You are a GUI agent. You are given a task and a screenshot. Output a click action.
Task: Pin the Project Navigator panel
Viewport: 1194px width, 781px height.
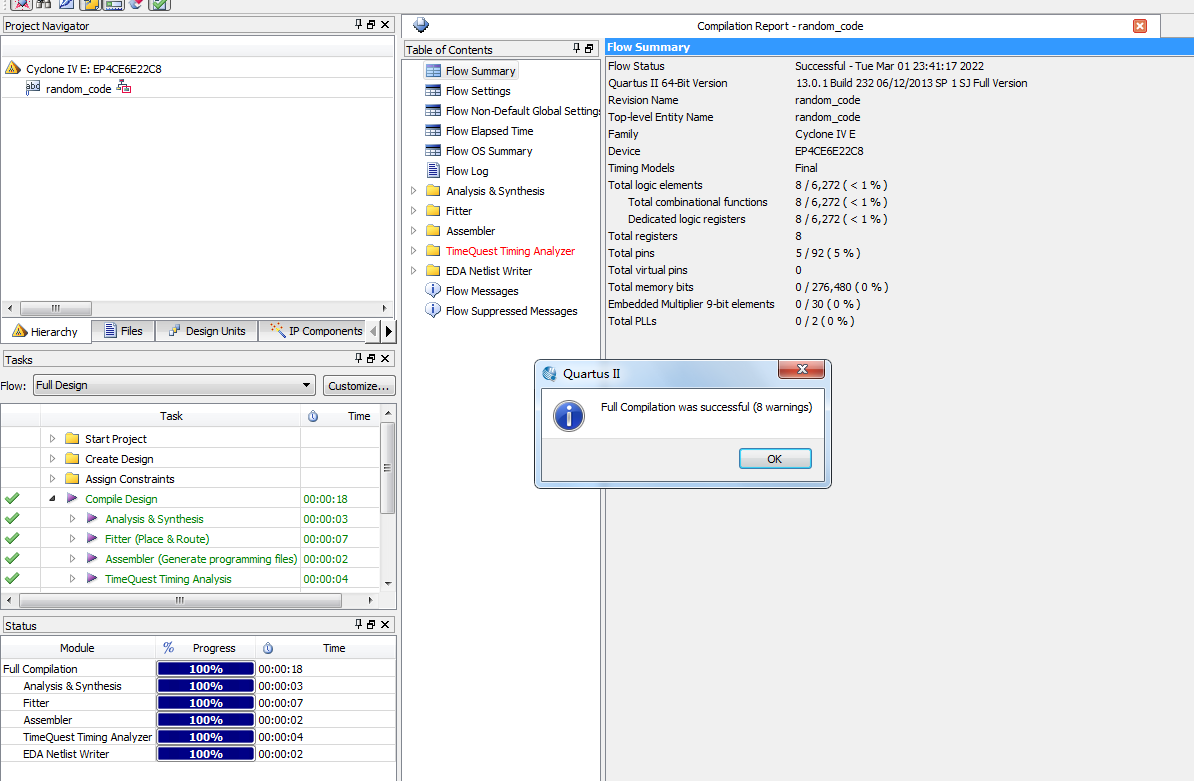pyautogui.click(x=358, y=25)
